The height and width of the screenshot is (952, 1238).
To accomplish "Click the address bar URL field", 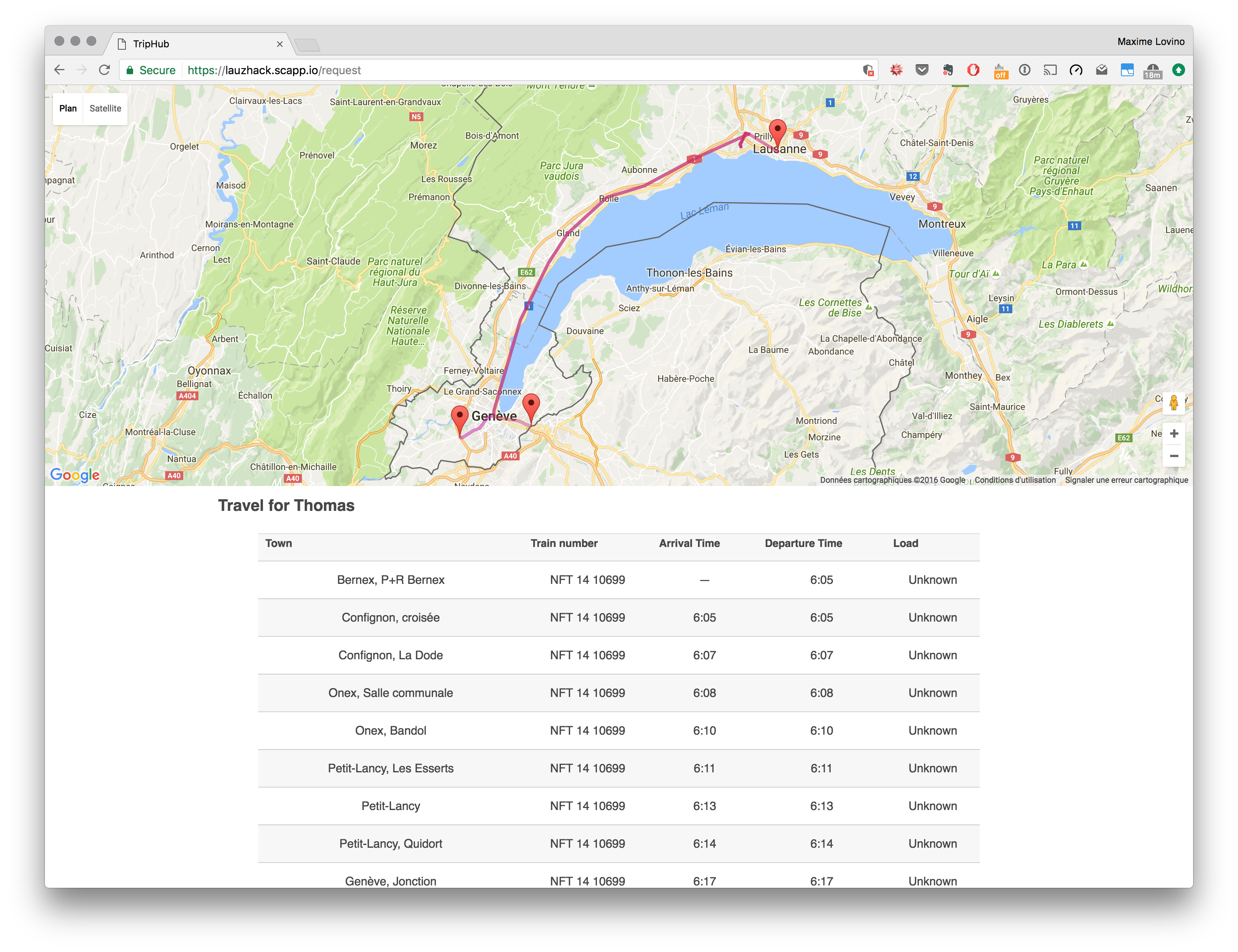I will tap(510, 70).
